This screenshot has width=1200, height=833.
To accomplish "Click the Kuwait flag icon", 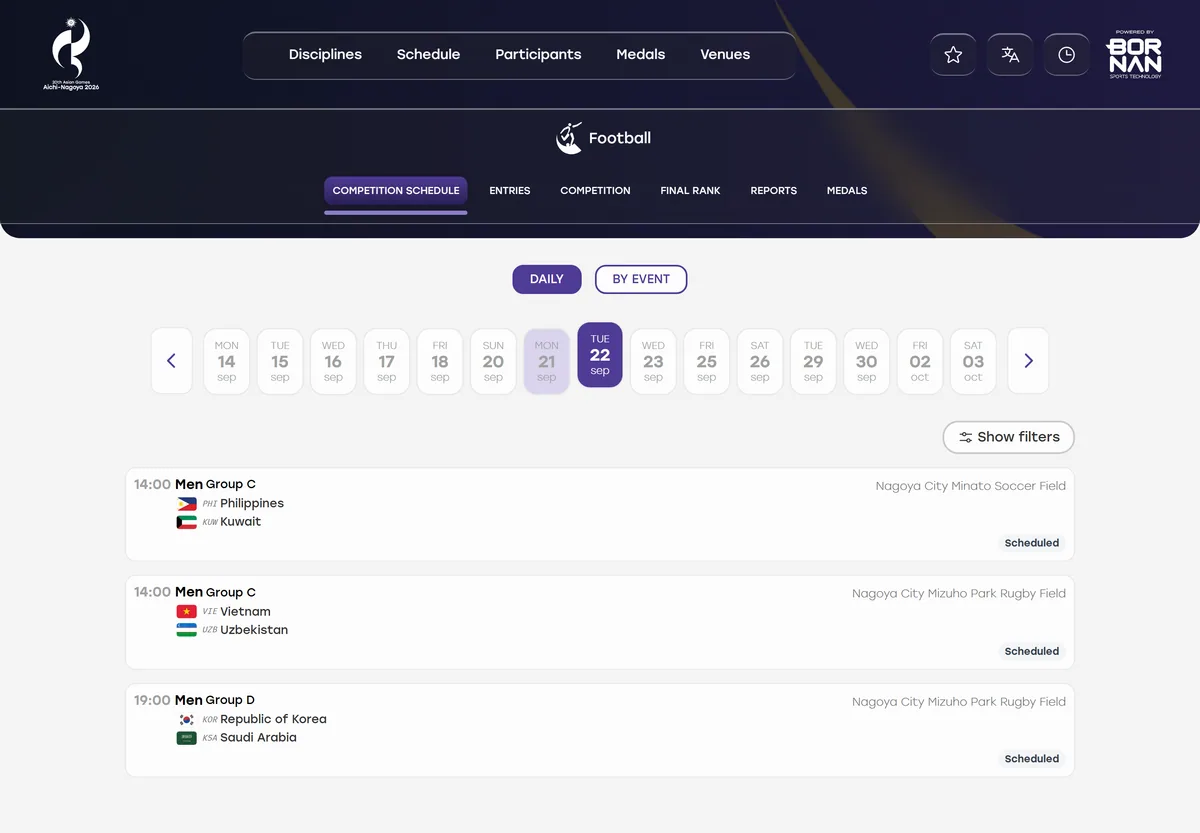I will (186, 522).
